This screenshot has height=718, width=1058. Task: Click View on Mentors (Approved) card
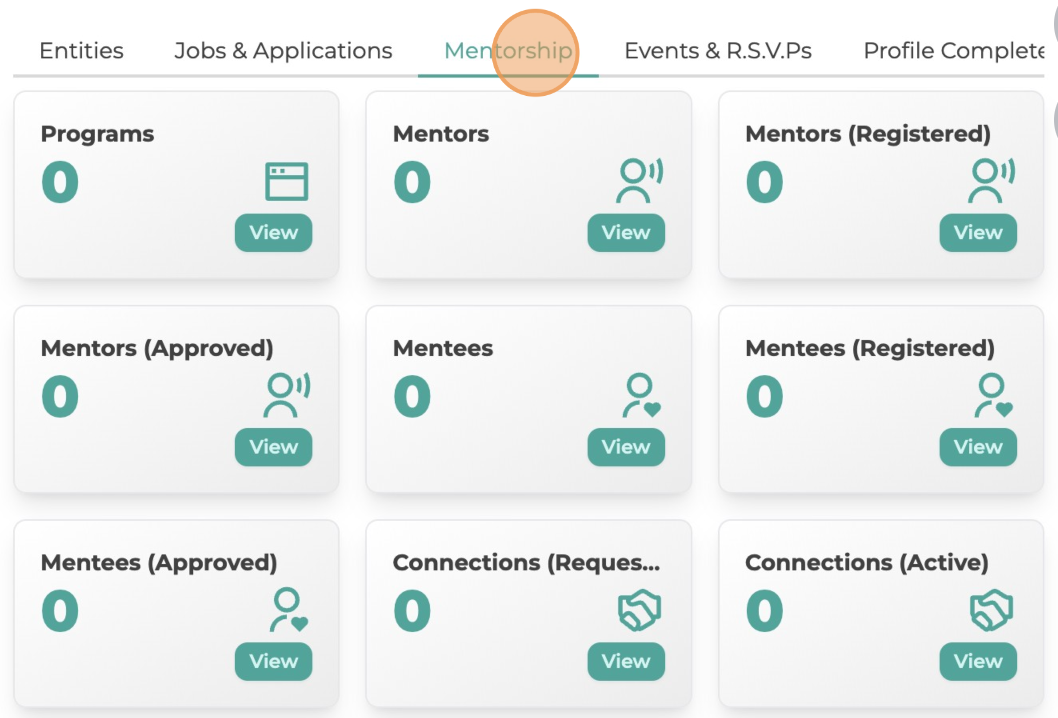(x=273, y=447)
